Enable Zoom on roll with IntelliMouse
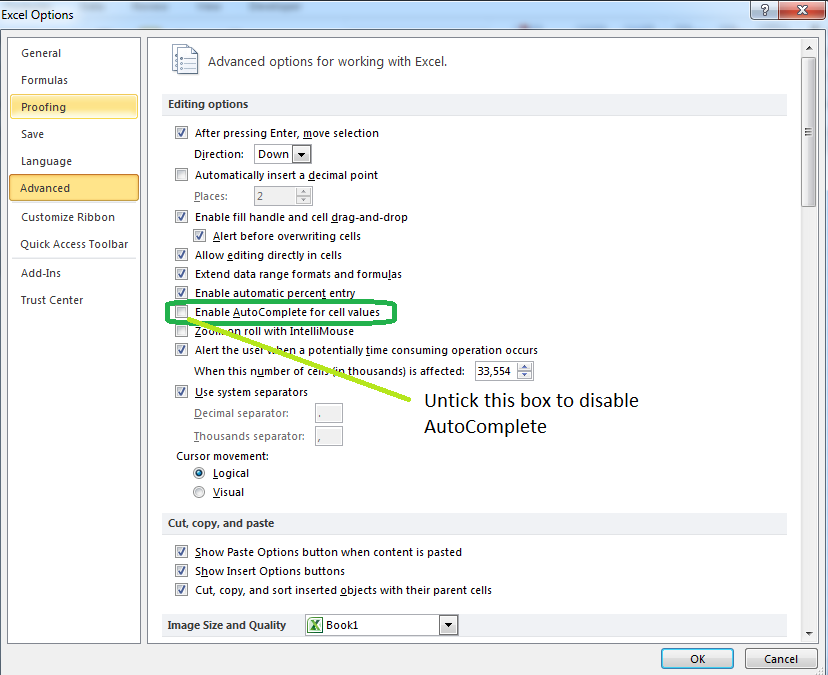 coord(181,331)
